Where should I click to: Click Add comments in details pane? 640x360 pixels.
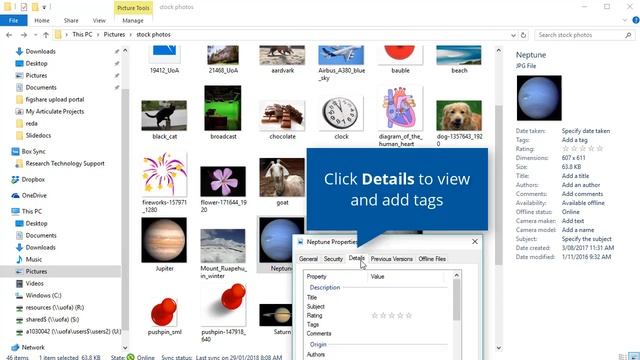[x=582, y=194]
